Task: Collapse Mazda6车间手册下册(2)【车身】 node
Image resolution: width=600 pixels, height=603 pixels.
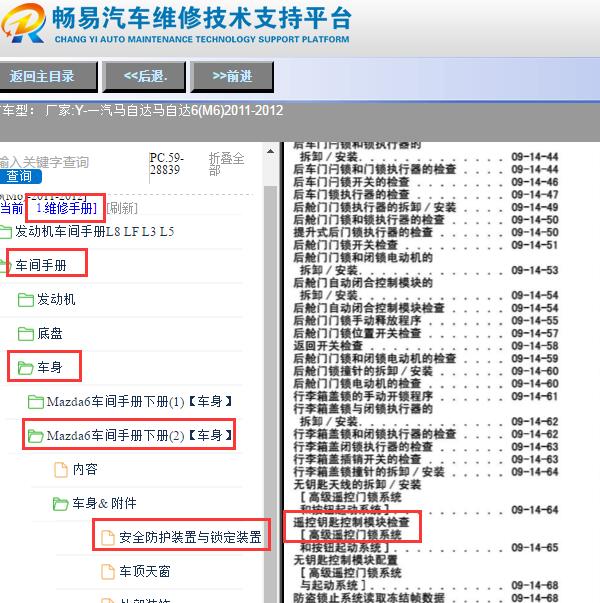Action: point(139,436)
